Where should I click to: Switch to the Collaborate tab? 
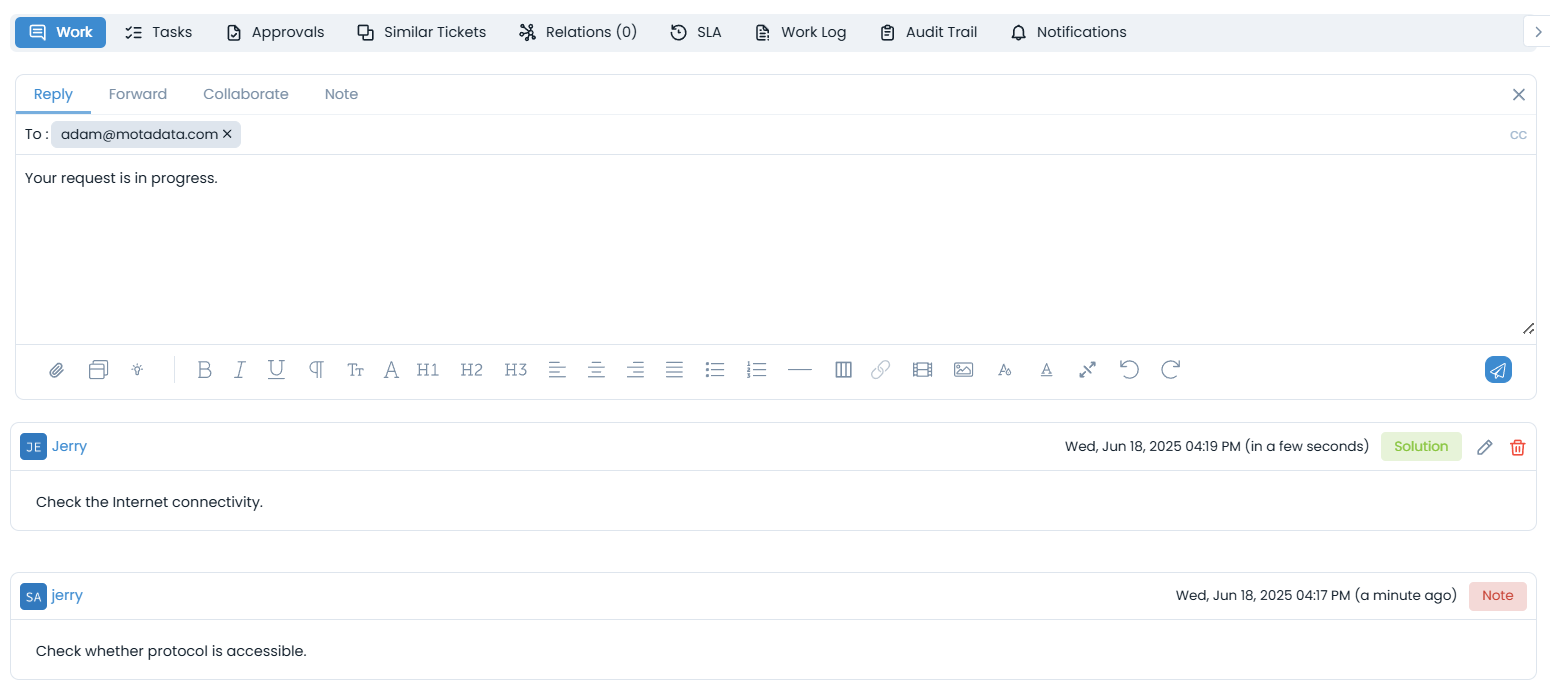245,94
